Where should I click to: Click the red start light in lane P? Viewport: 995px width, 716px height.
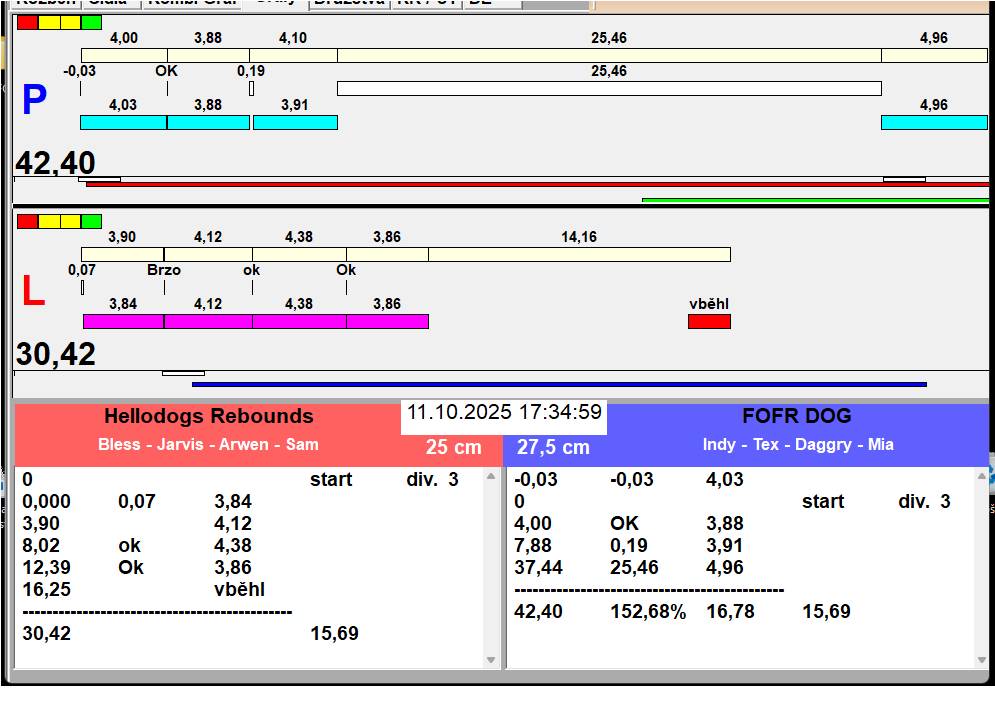(28, 22)
